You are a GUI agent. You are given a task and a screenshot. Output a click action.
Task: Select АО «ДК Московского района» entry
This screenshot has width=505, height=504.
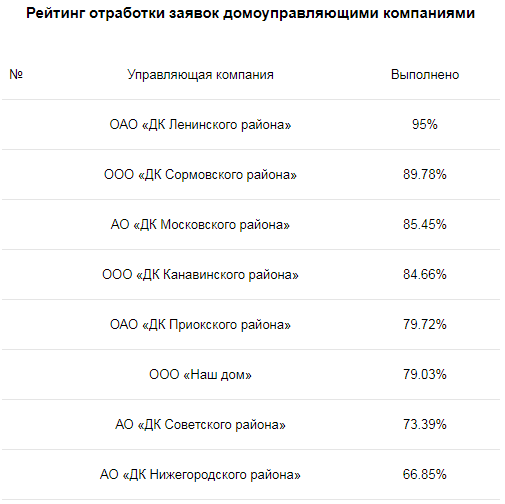tap(200, 225)
